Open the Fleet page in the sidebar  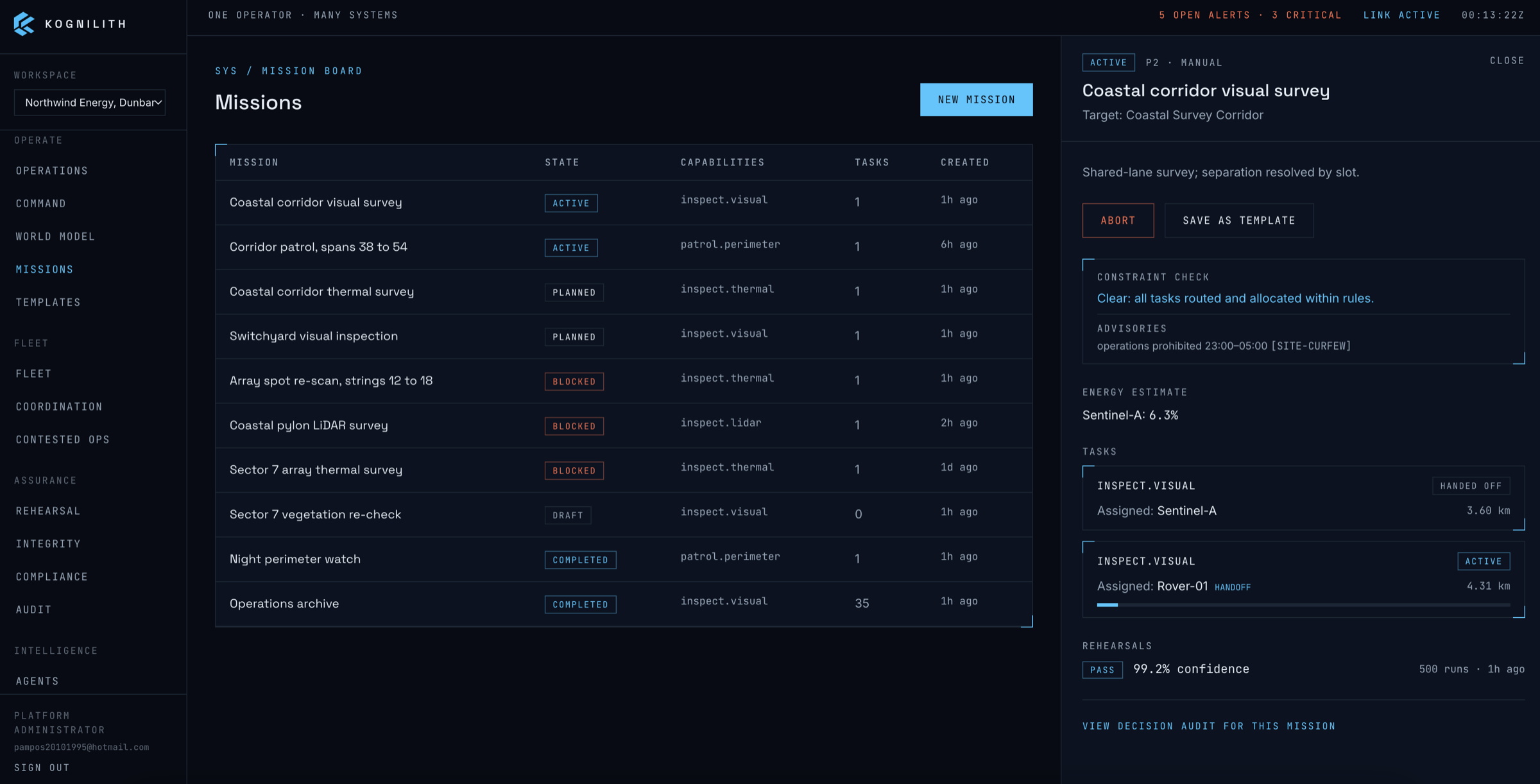(x=33, y=373)
